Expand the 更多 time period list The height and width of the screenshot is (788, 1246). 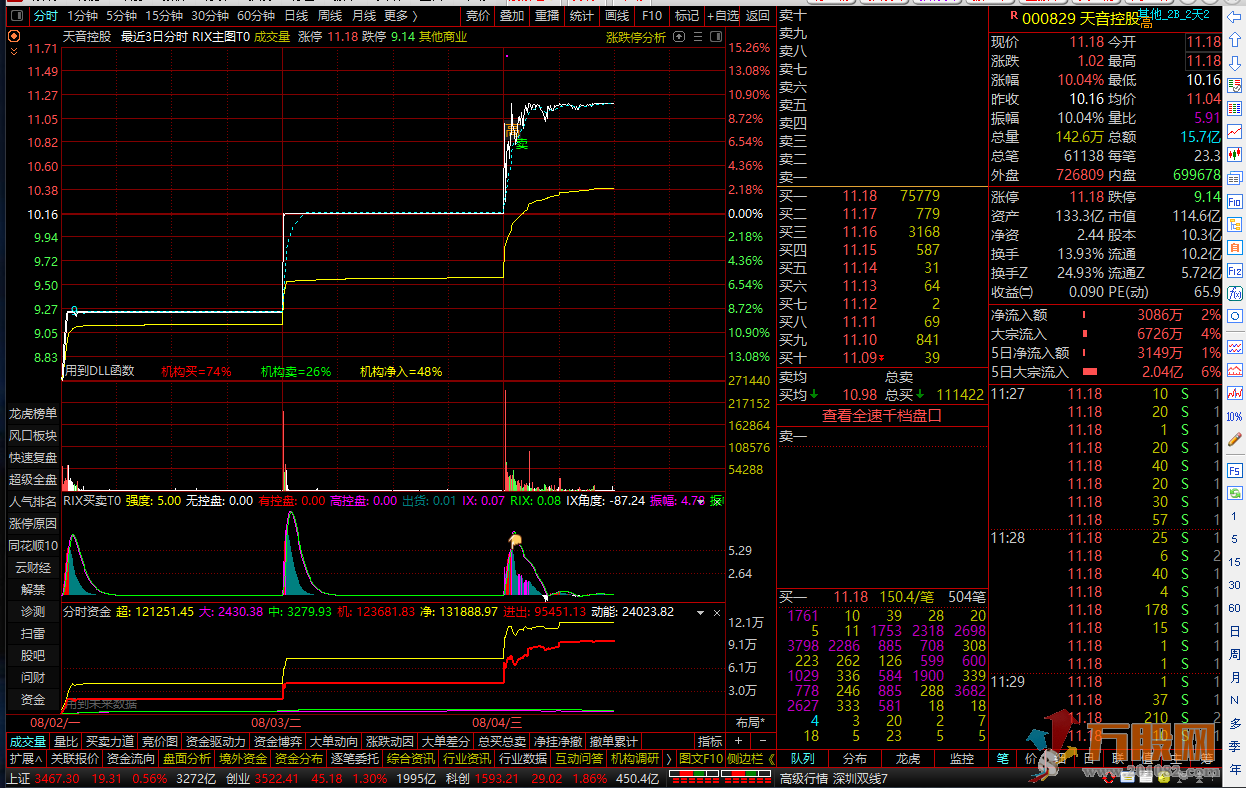(399, 16)
